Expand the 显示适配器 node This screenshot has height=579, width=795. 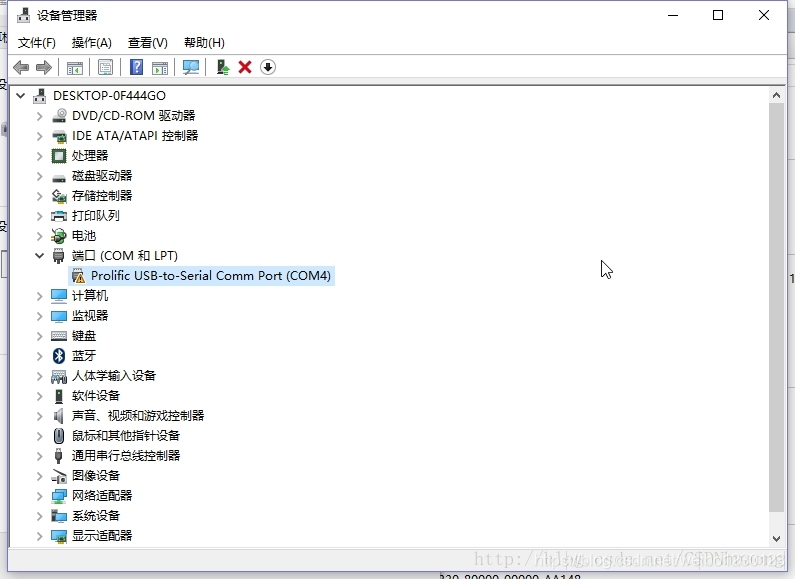(40, 536)
